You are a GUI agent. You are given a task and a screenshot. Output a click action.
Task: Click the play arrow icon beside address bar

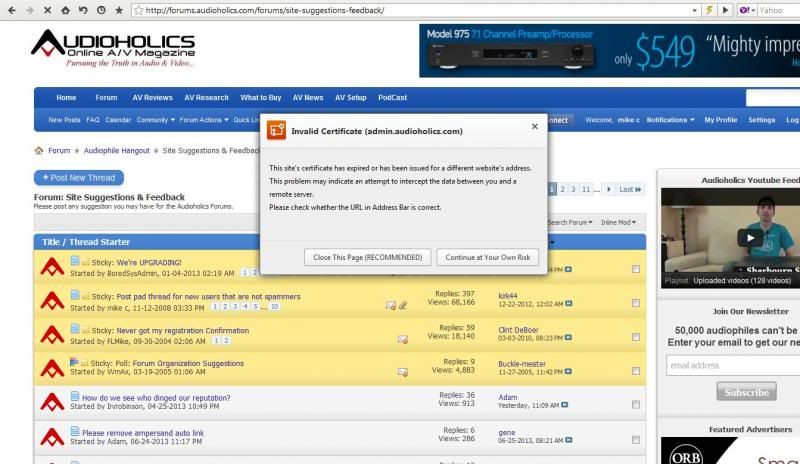click(725, 10)
